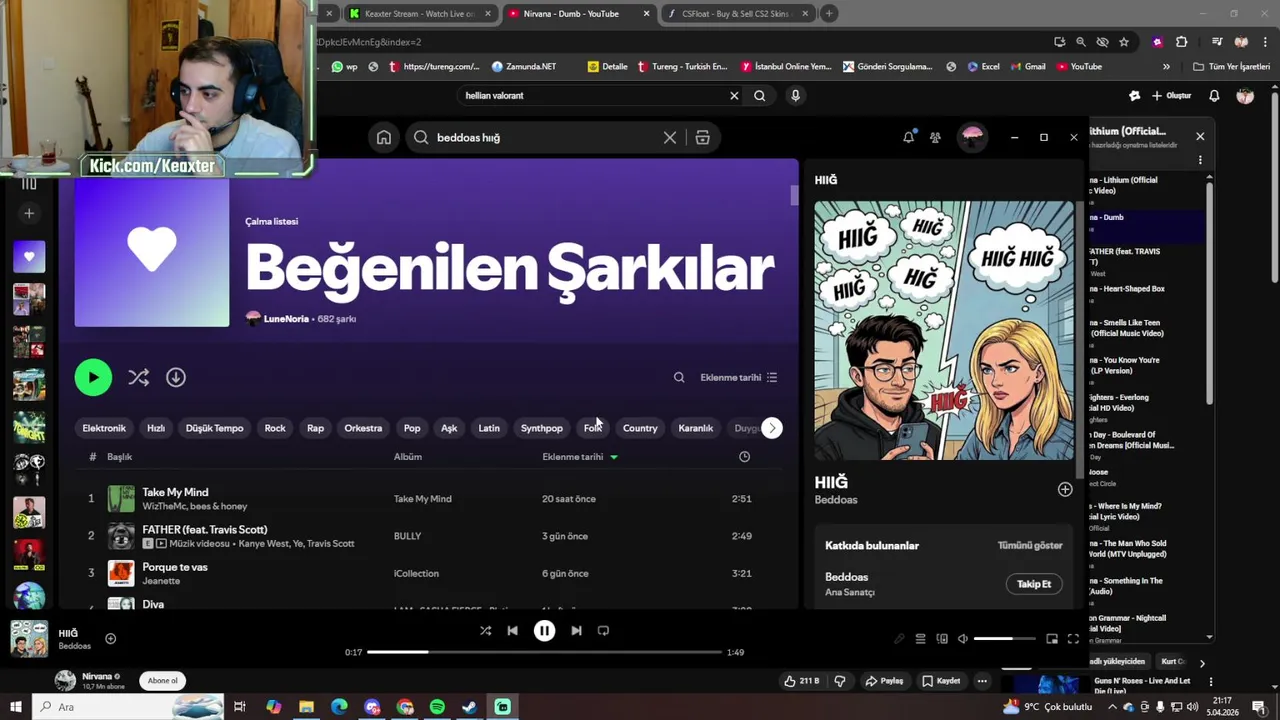
Task: Open YouTube Oluştur create button
Action: [x=1172, y=96]
